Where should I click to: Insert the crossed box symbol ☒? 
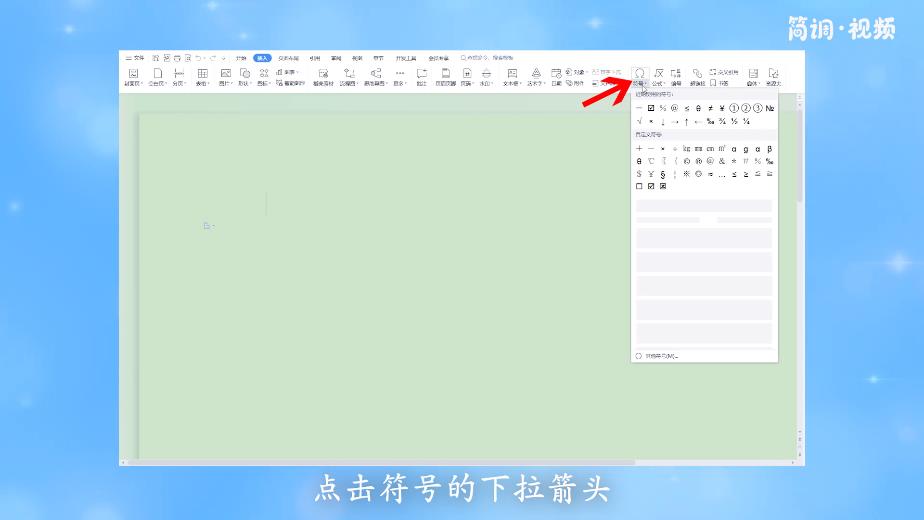[x=663, y=186]
